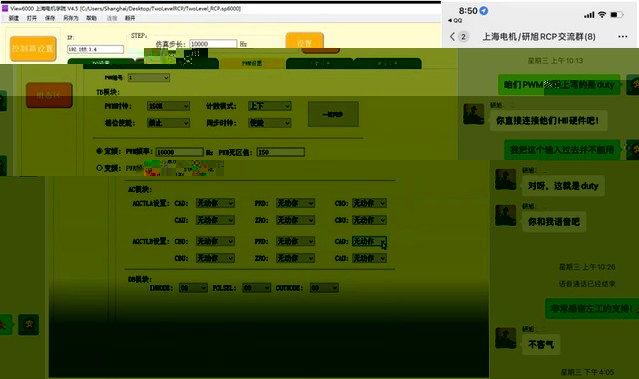Open the INMODE dropdown in the DB模块 section
Screen dimensions: 639x379
tap(194, 288)
